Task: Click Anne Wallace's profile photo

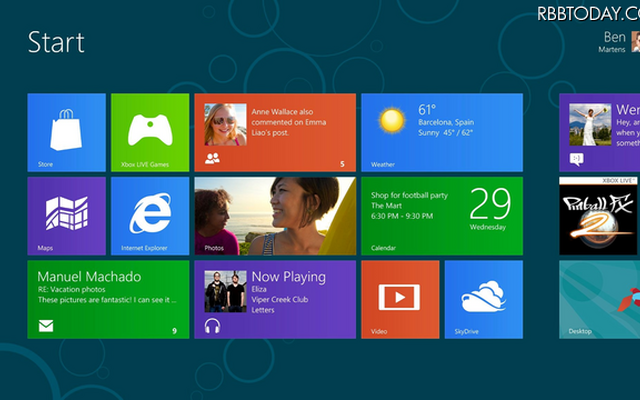Action: click(x=225, y=124)
